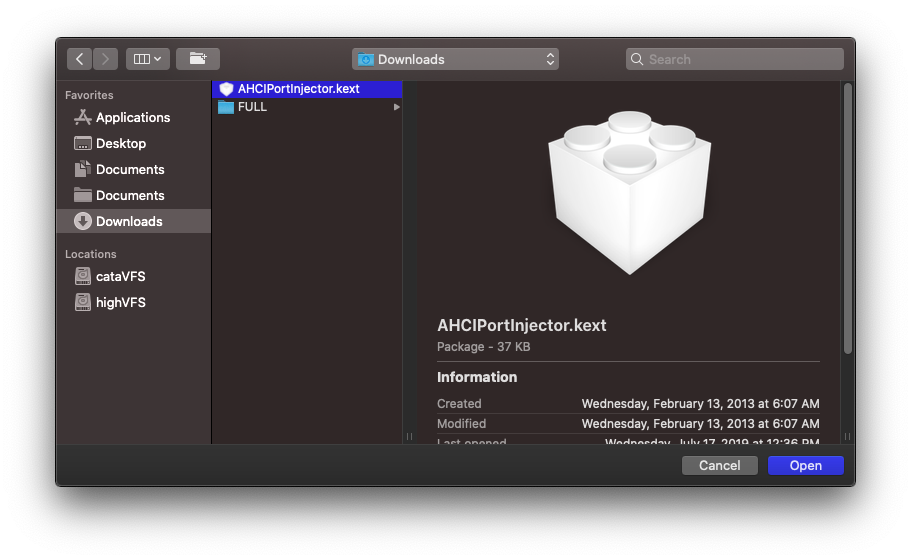Click the AHCIPortInjector.kext preview title
The image size is (911, 560).
[522, 325]
